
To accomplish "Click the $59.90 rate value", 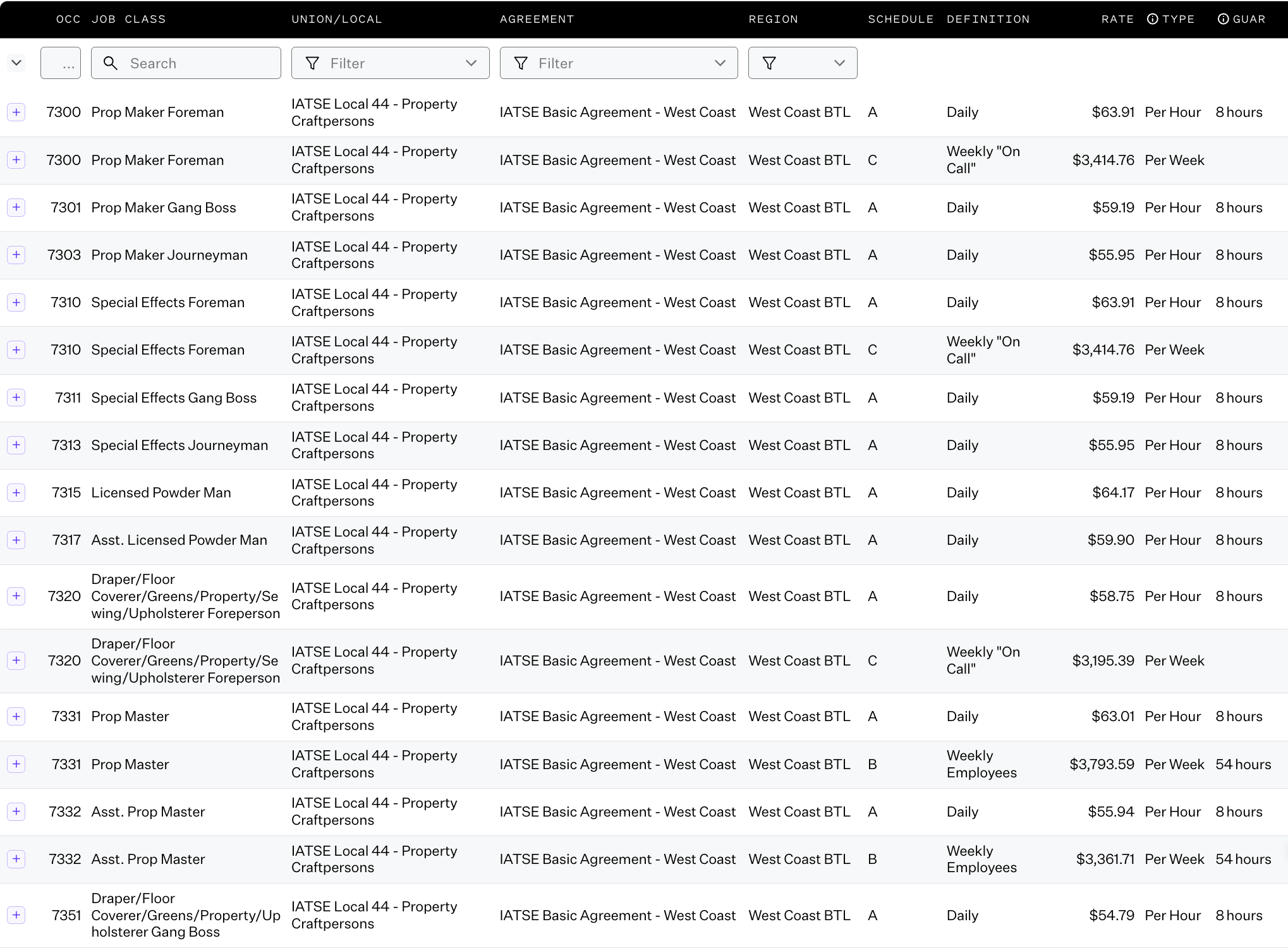I will [1111, 540].
